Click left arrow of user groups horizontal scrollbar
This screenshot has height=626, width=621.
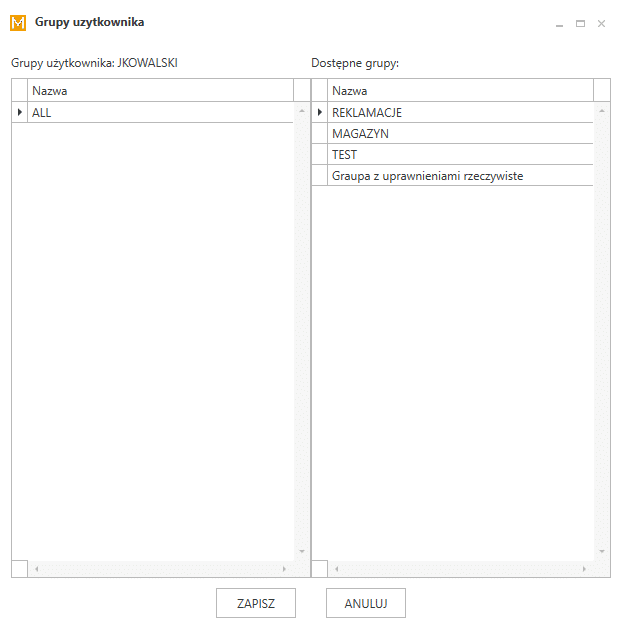coord(36,569)
